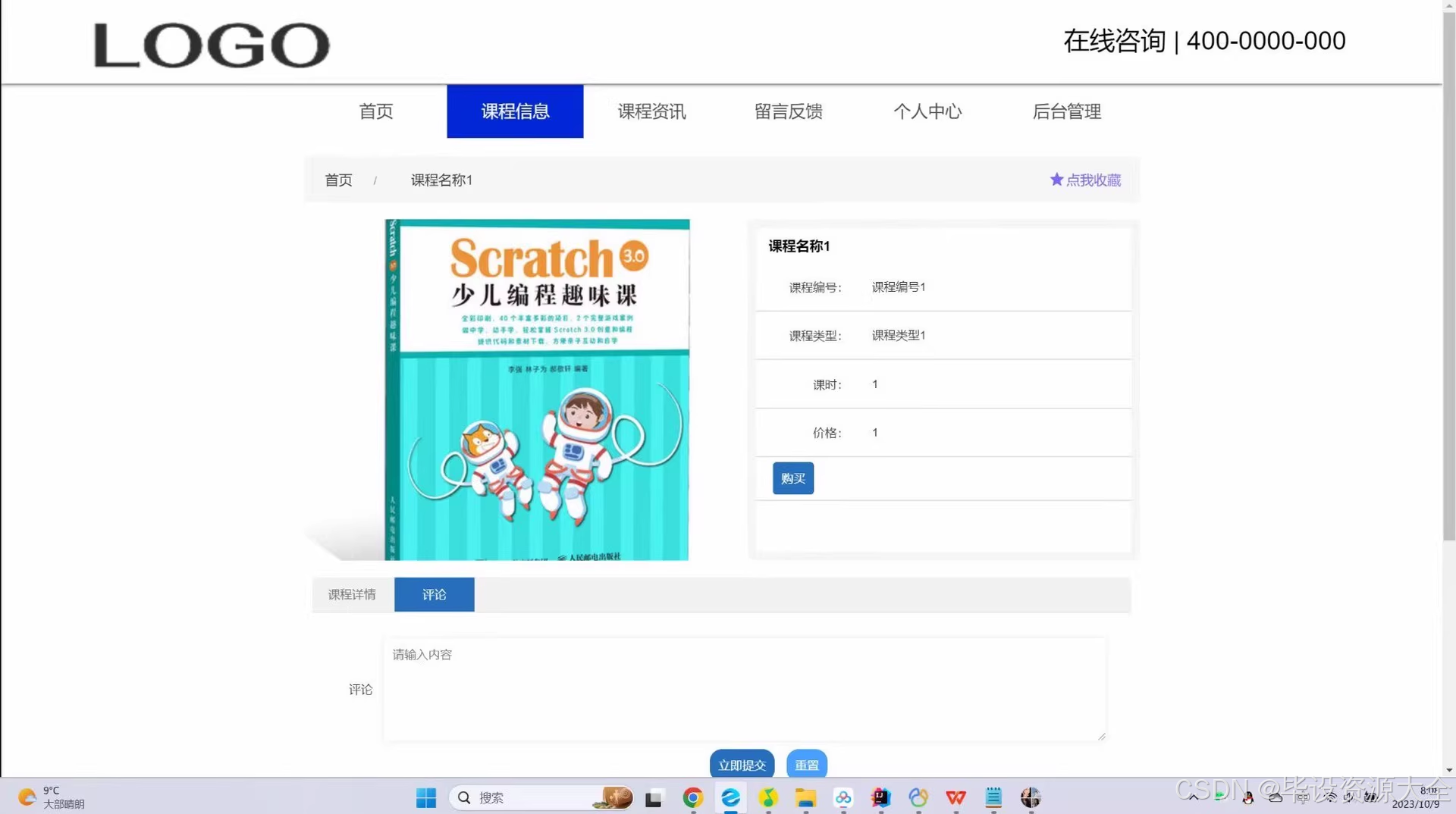Image resolution: width=1456 pixels, height=814 pixels.
Task: Show hidden system tray icons chevron
Action: [1193, 797]
